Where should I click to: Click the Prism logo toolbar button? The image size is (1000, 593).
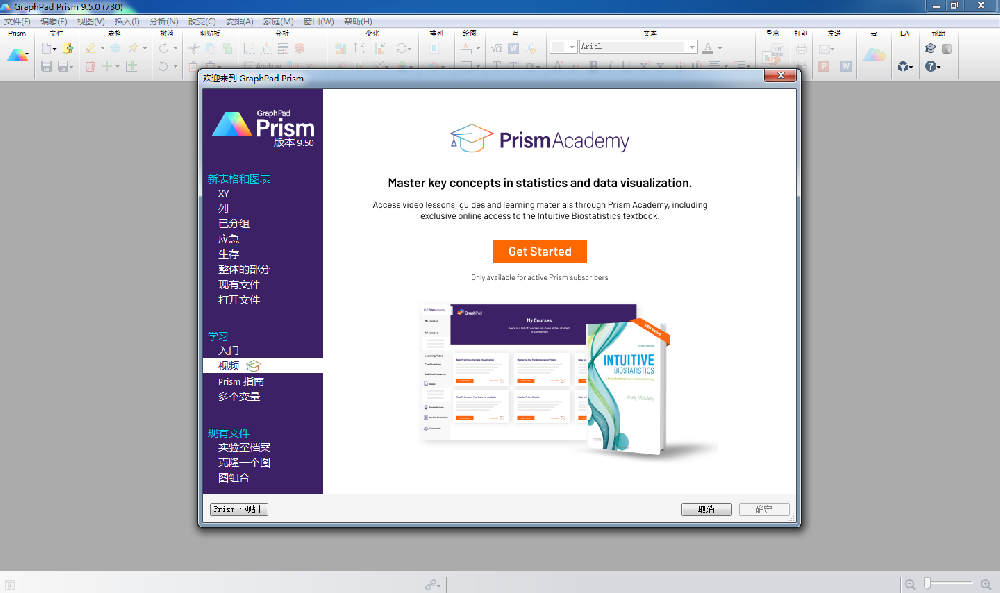coord(18,55)
